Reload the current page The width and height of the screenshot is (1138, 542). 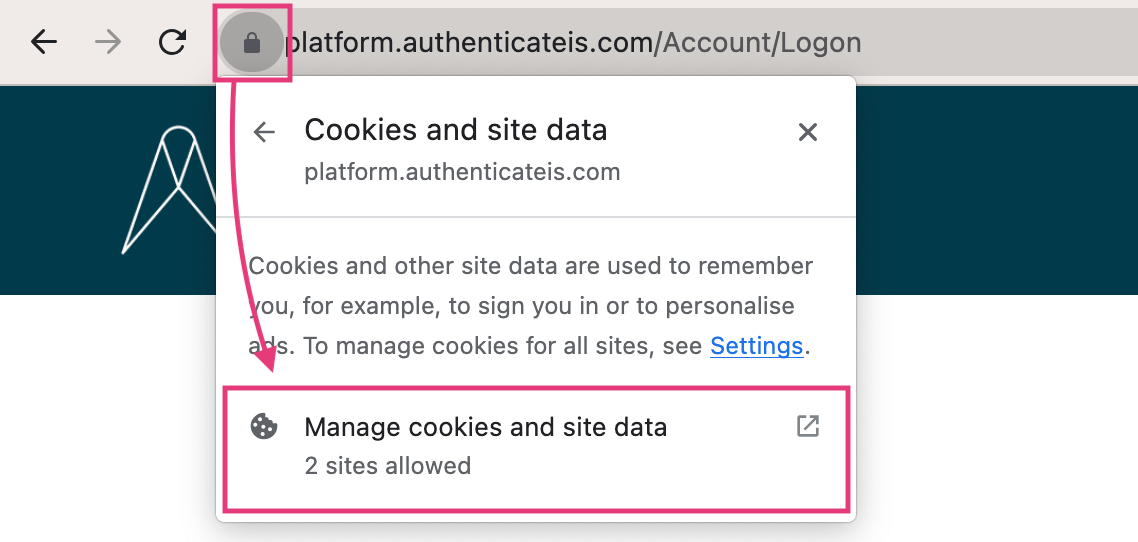[x=173, y=42]
